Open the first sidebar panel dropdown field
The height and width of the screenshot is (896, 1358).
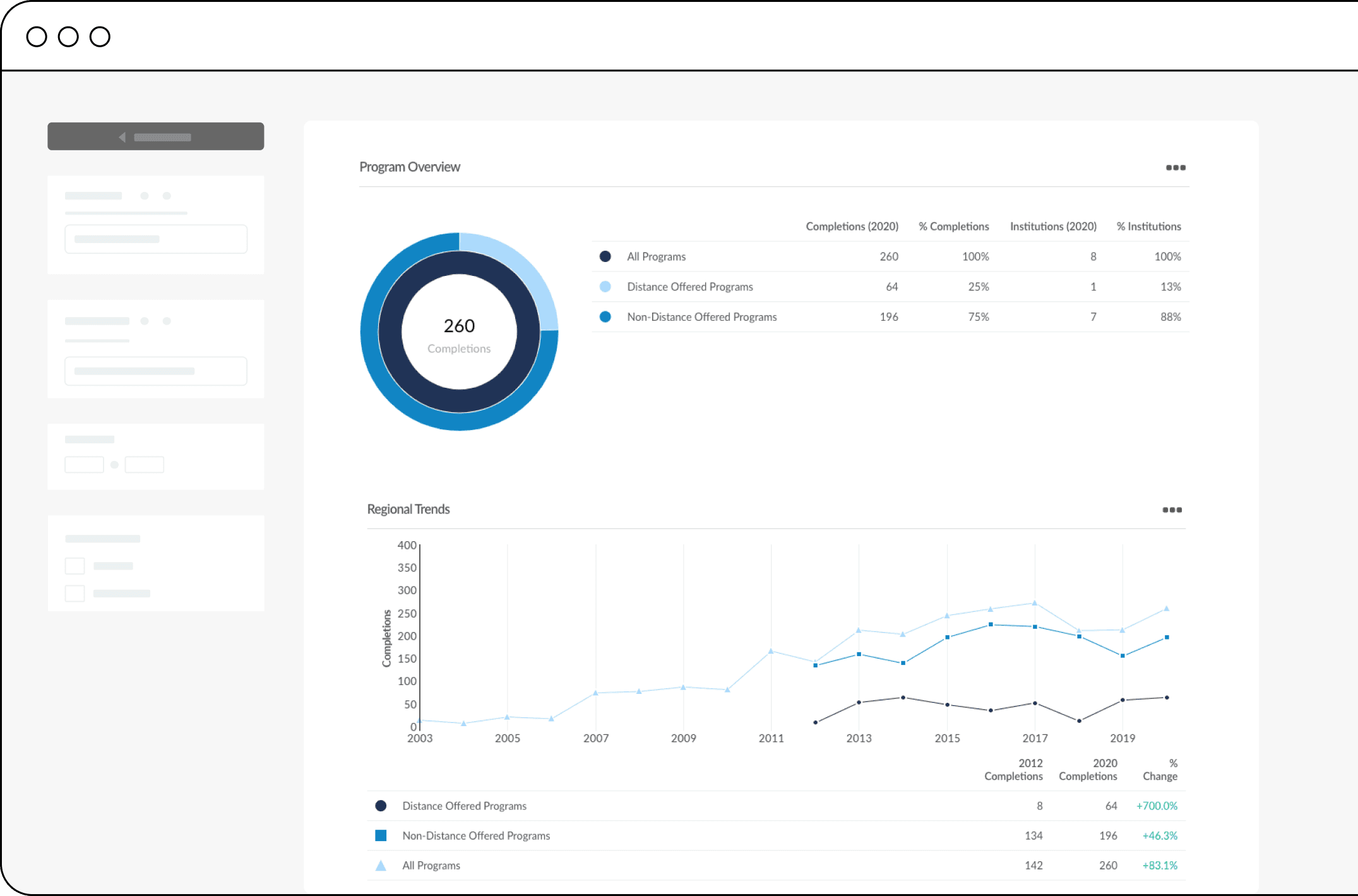(155, 239)
